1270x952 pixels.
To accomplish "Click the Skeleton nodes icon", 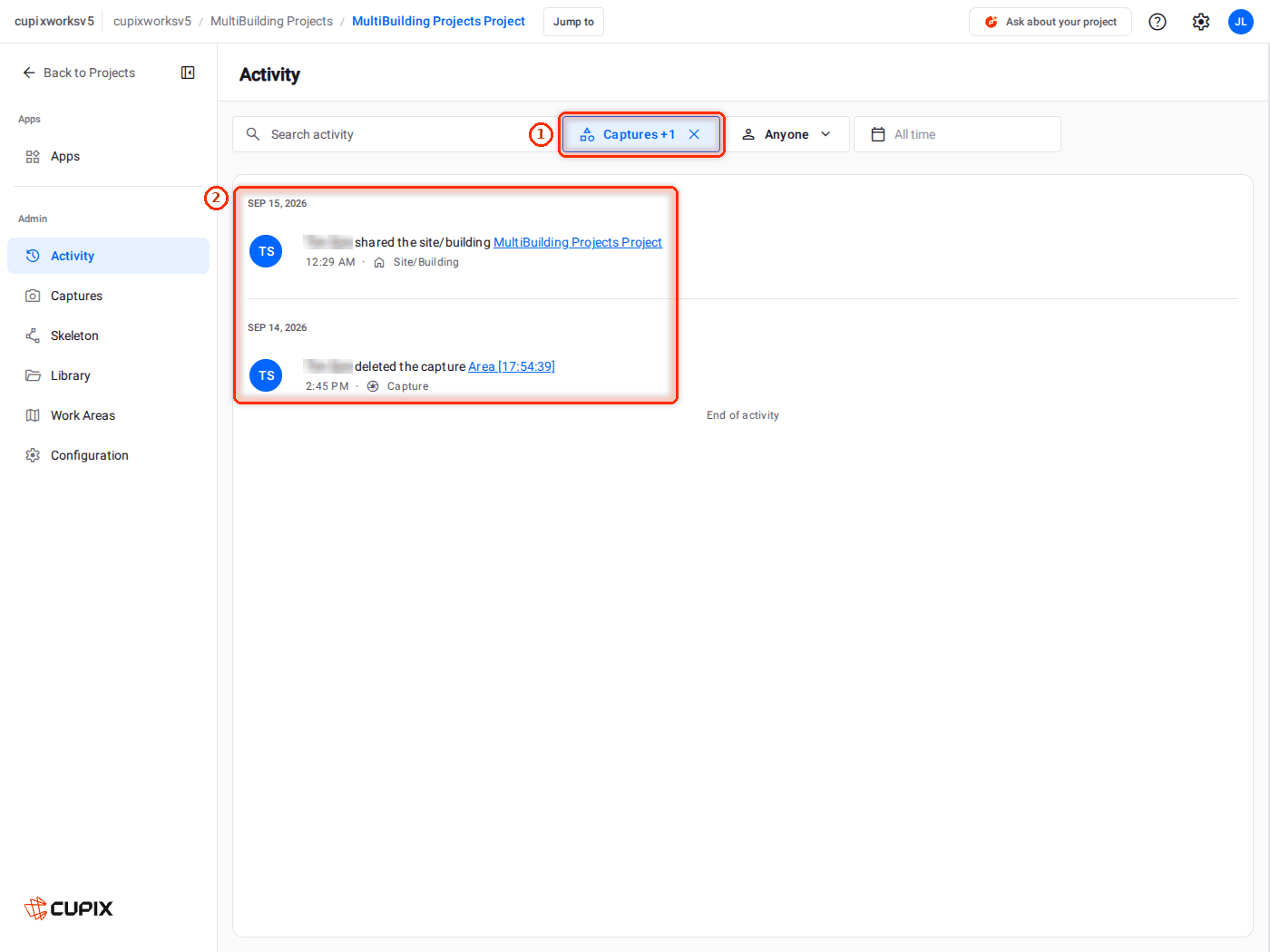I will [33, 335].
